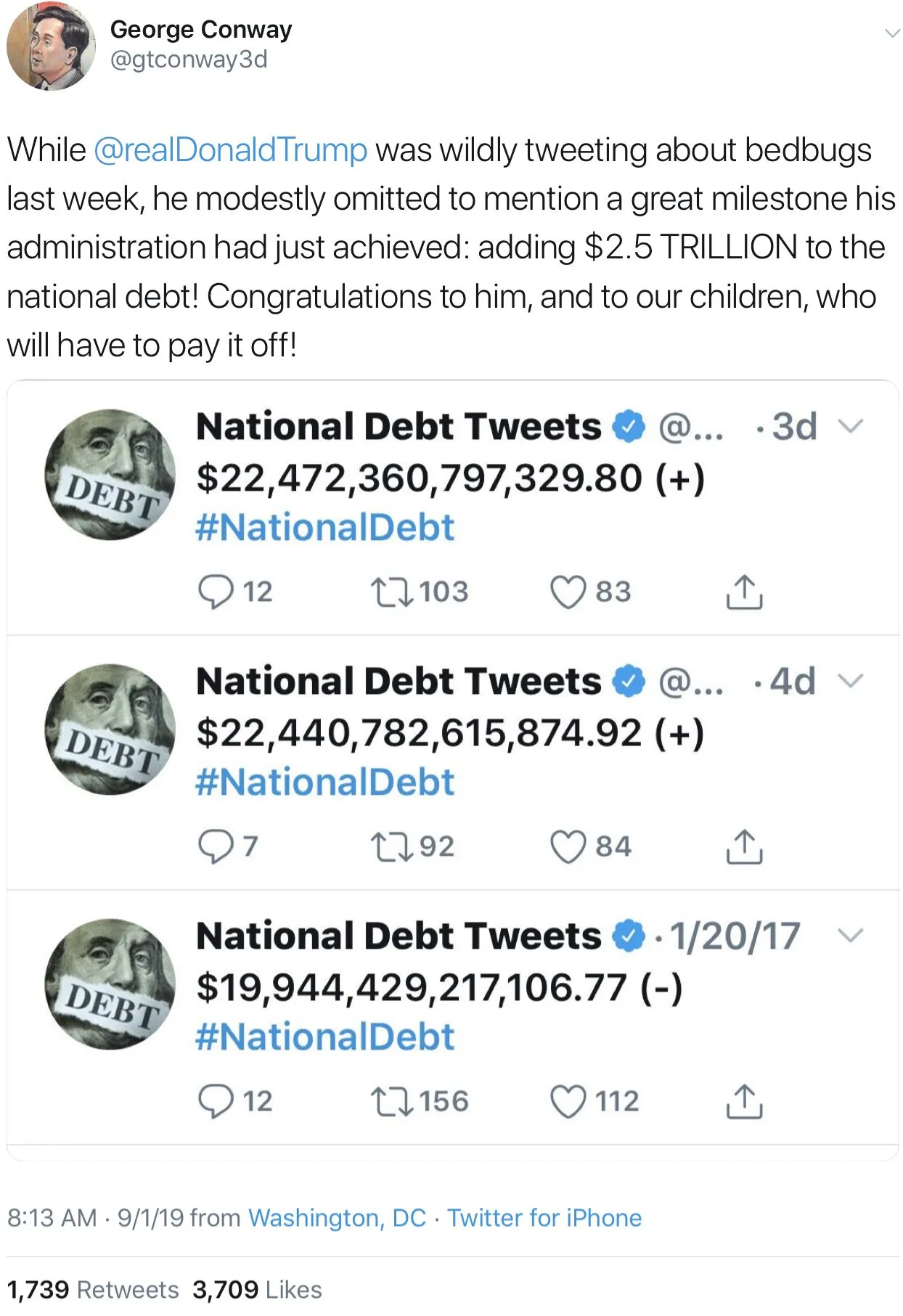This screenshot has width=903, height=1316.
Task: View the list of 1,739 Retweets
Action: [93, 1289]
